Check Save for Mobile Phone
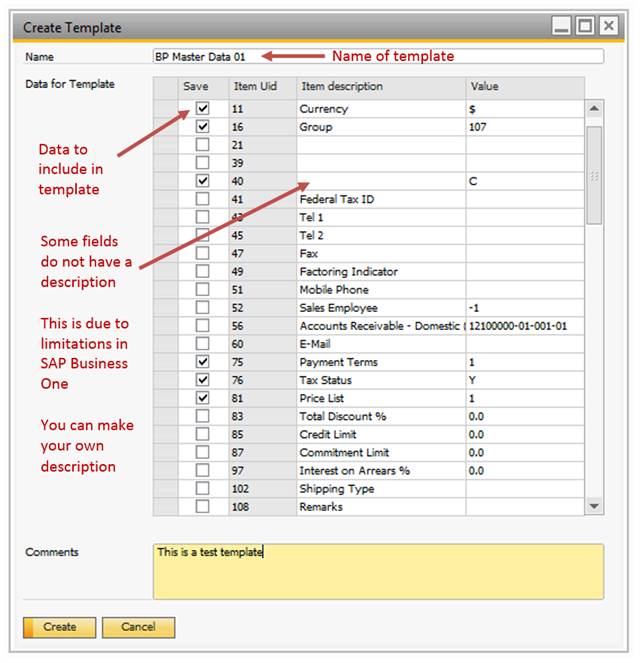The height and width of the screenshot is (663, 642). (203, 290)
